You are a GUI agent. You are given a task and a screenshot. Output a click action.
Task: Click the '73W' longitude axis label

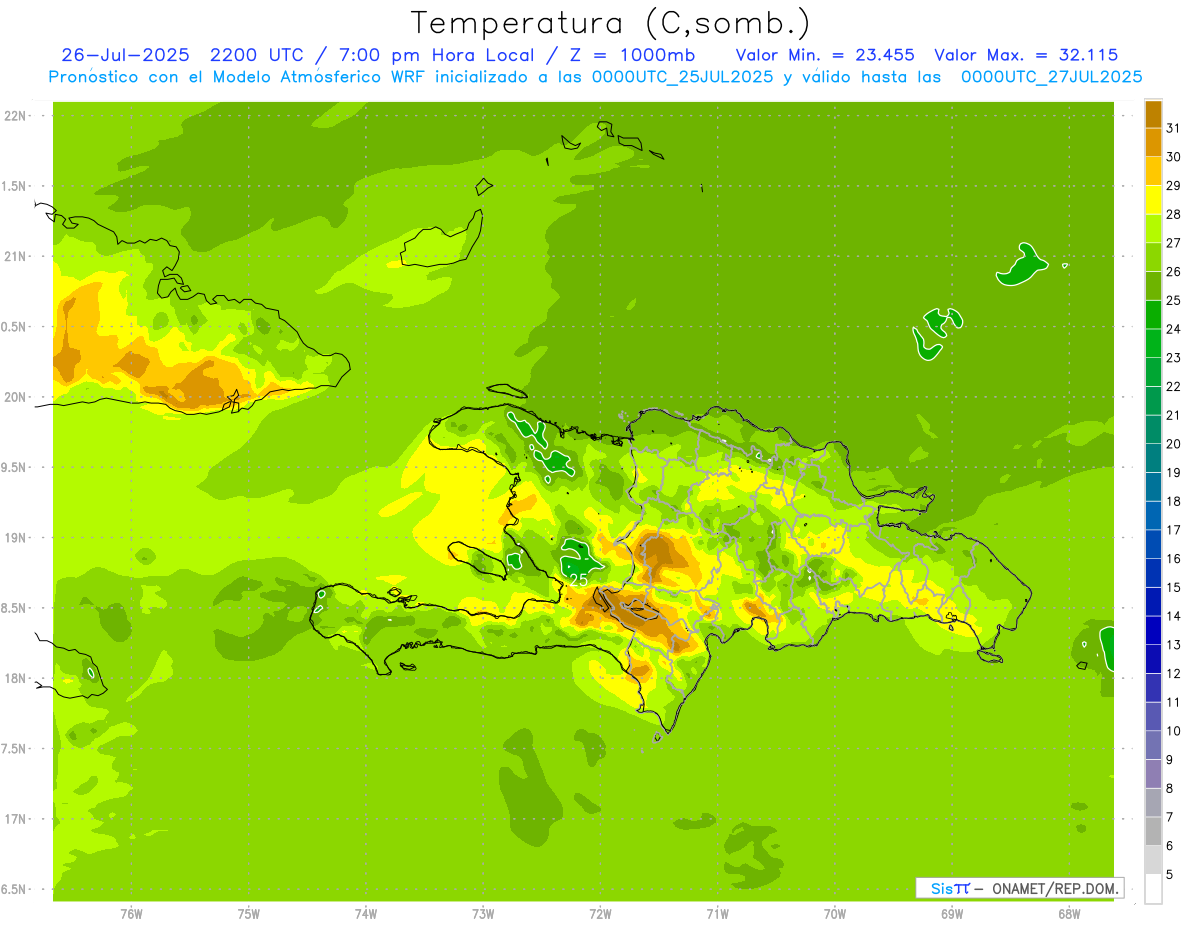[483, 914]
